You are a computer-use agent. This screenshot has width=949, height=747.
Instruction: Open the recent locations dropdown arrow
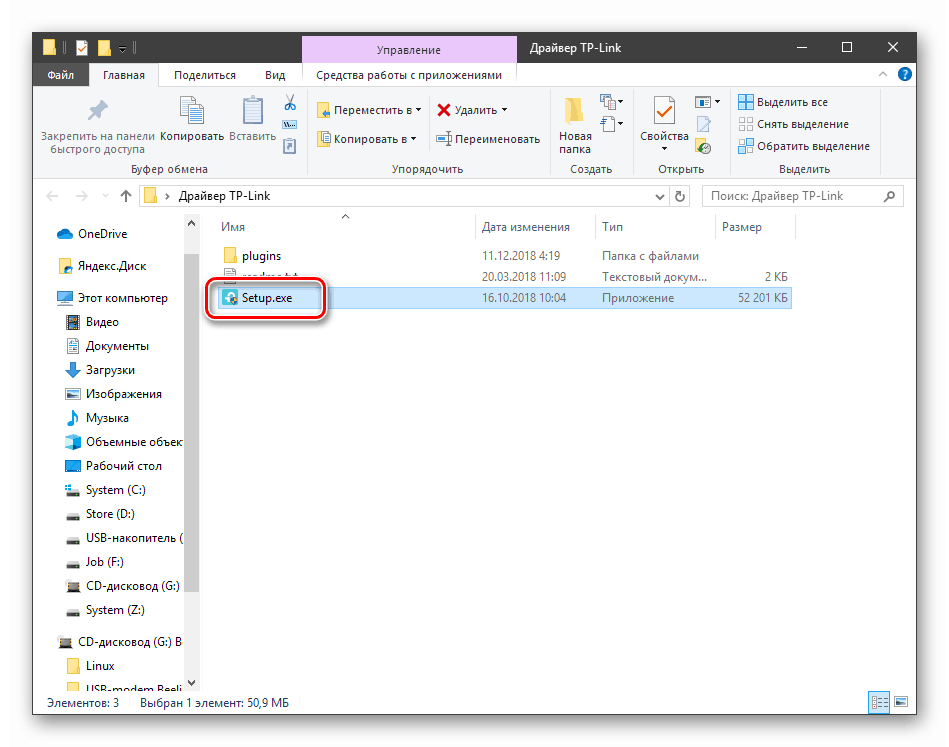(105, 196)
